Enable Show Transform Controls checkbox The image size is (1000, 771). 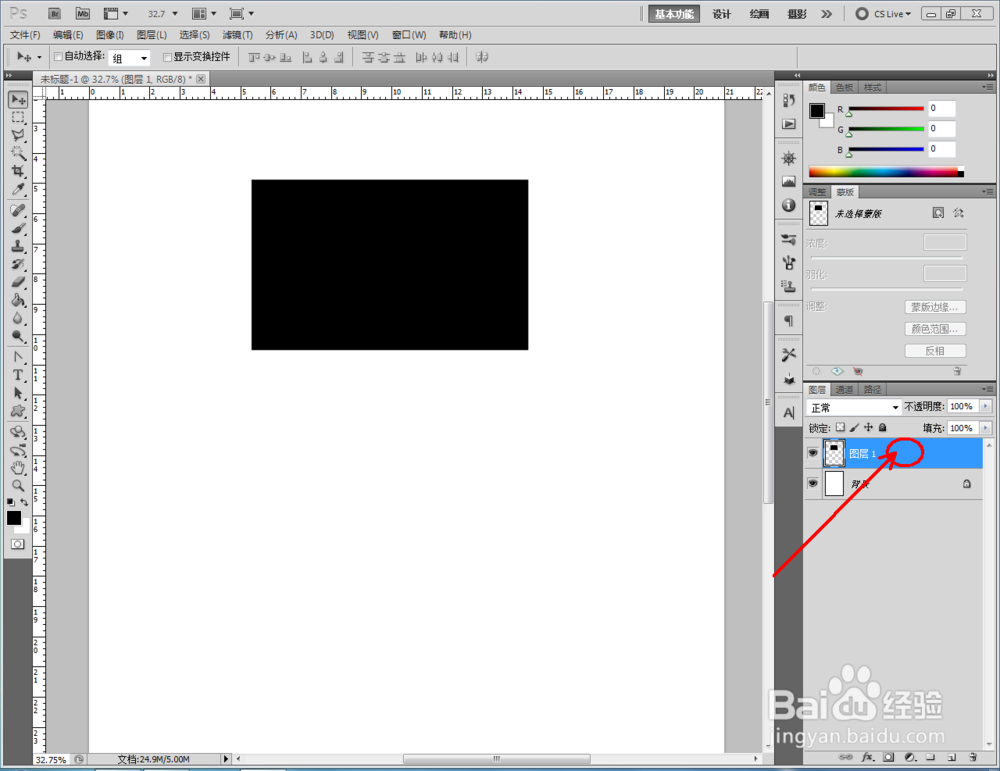(x=168, y=57)
